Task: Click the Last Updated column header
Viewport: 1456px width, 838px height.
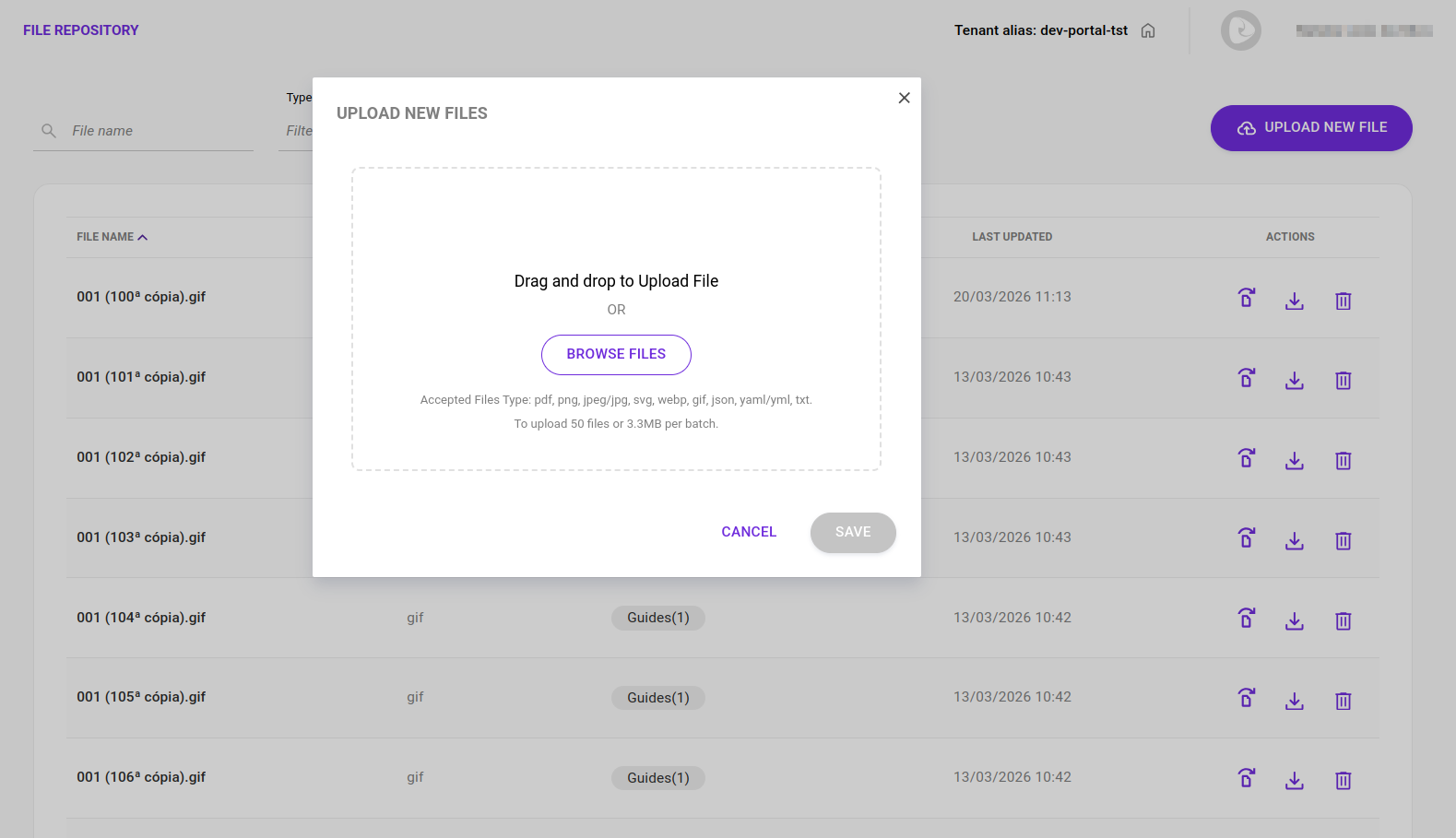Action: tap(1012, 237)
